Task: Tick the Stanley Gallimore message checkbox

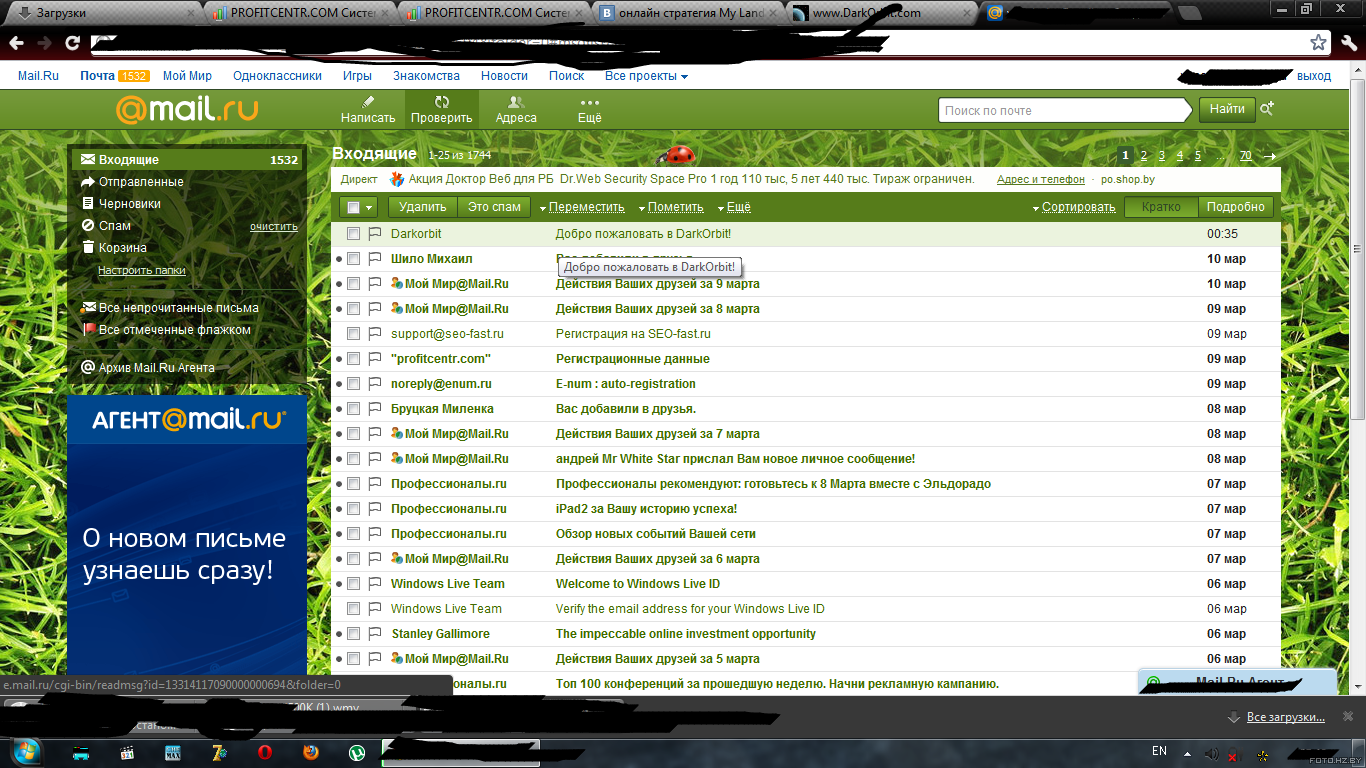Action: click(x=353, y=634)
